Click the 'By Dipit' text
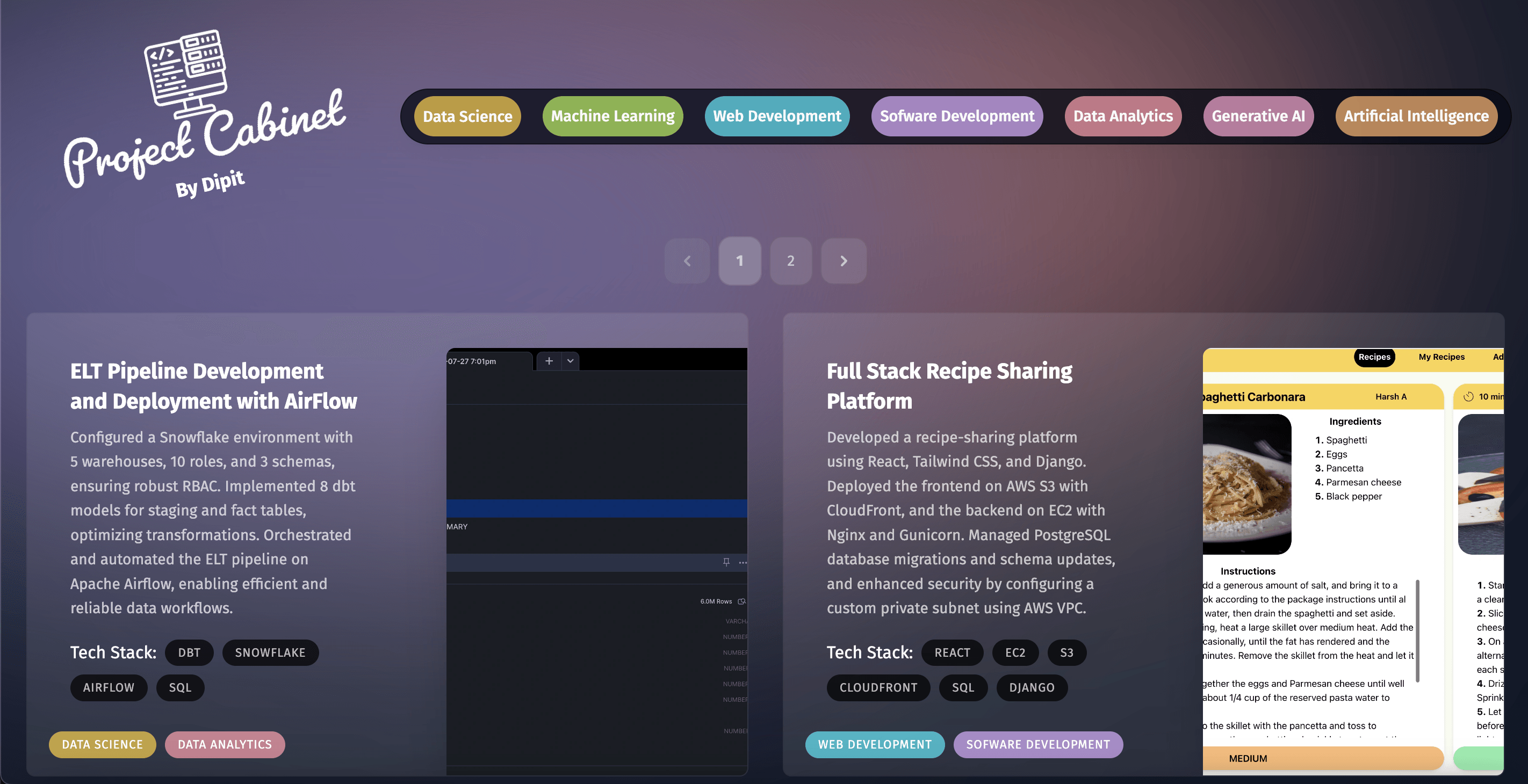This screenshot has height=784, width=1528. (x=210, y=184)
